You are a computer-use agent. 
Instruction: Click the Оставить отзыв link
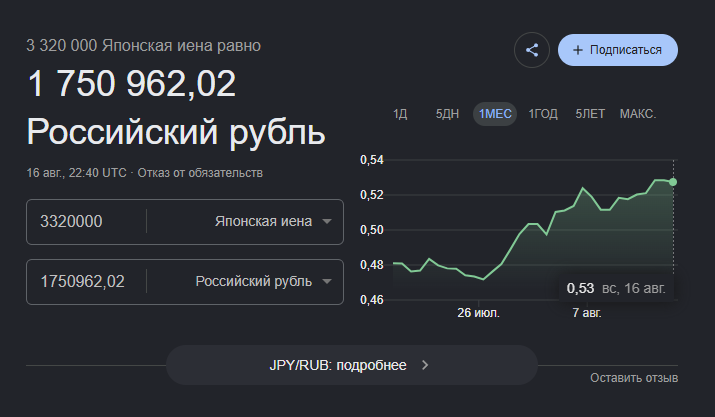point(634,378)
